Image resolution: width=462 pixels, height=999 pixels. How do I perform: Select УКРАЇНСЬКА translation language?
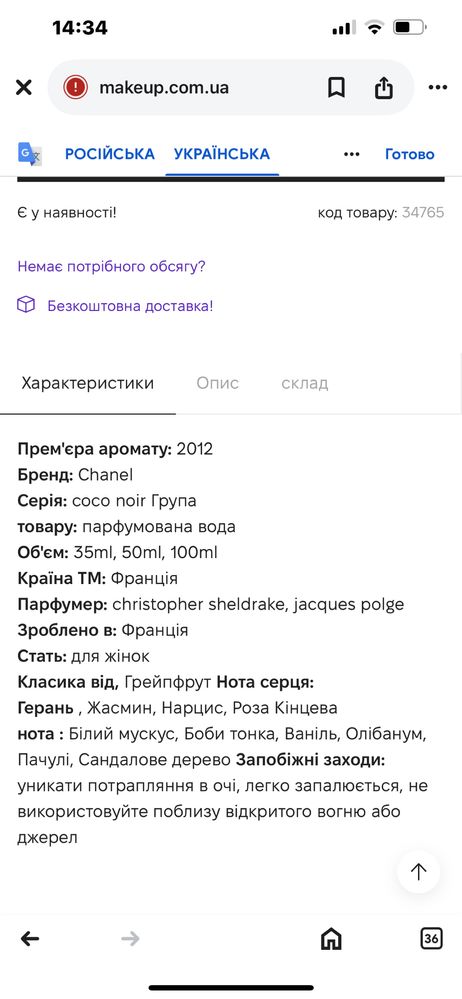[x=222, y=154]
